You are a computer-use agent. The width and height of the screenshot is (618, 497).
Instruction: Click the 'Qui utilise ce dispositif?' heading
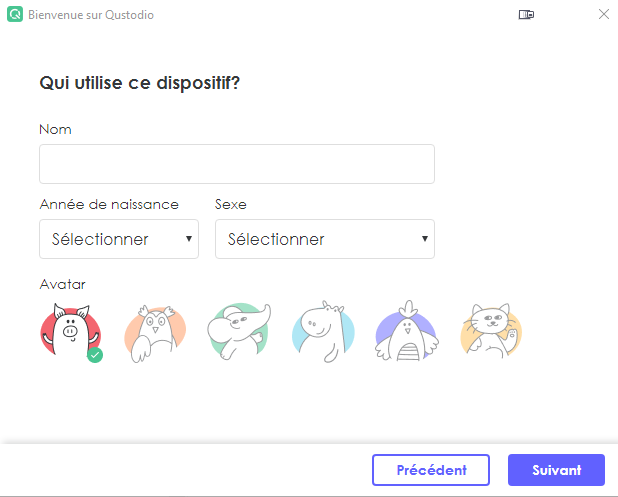[x=140, y=83]
